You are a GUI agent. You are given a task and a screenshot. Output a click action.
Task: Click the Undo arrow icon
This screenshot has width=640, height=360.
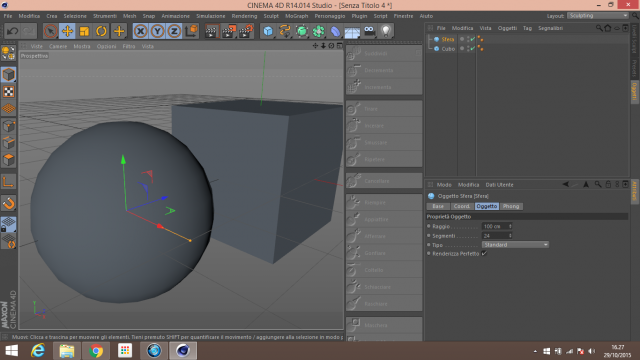[12, 31]
